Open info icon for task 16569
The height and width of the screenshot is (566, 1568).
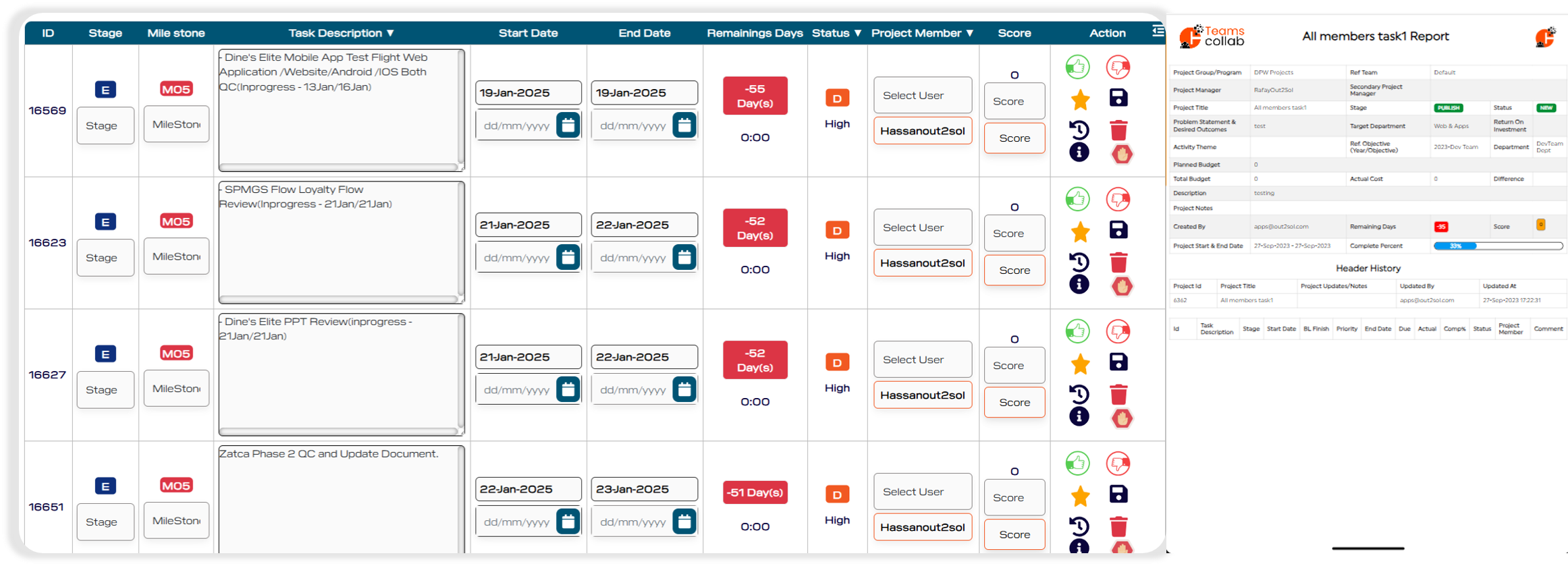coord(1079,152)
